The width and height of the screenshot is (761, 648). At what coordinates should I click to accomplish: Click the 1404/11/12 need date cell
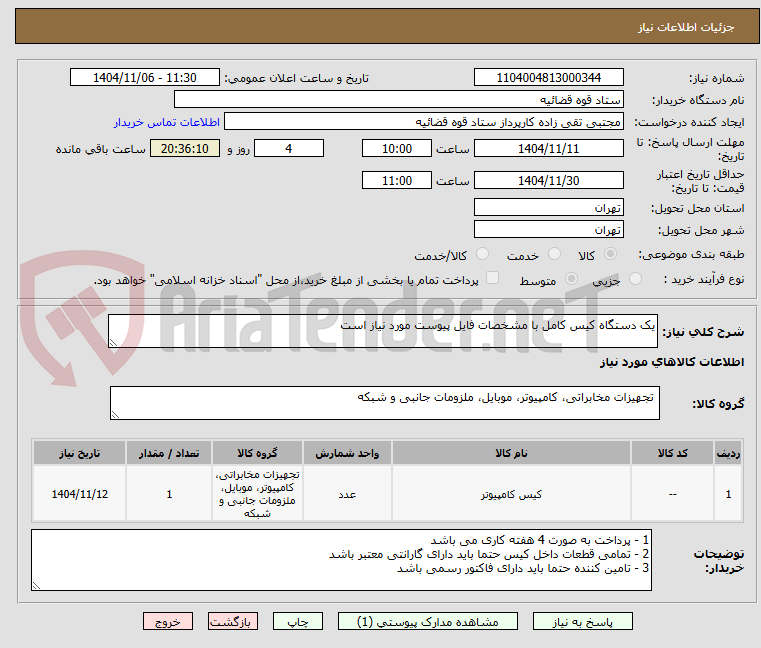pyautogui.click(x=80, y=494)
